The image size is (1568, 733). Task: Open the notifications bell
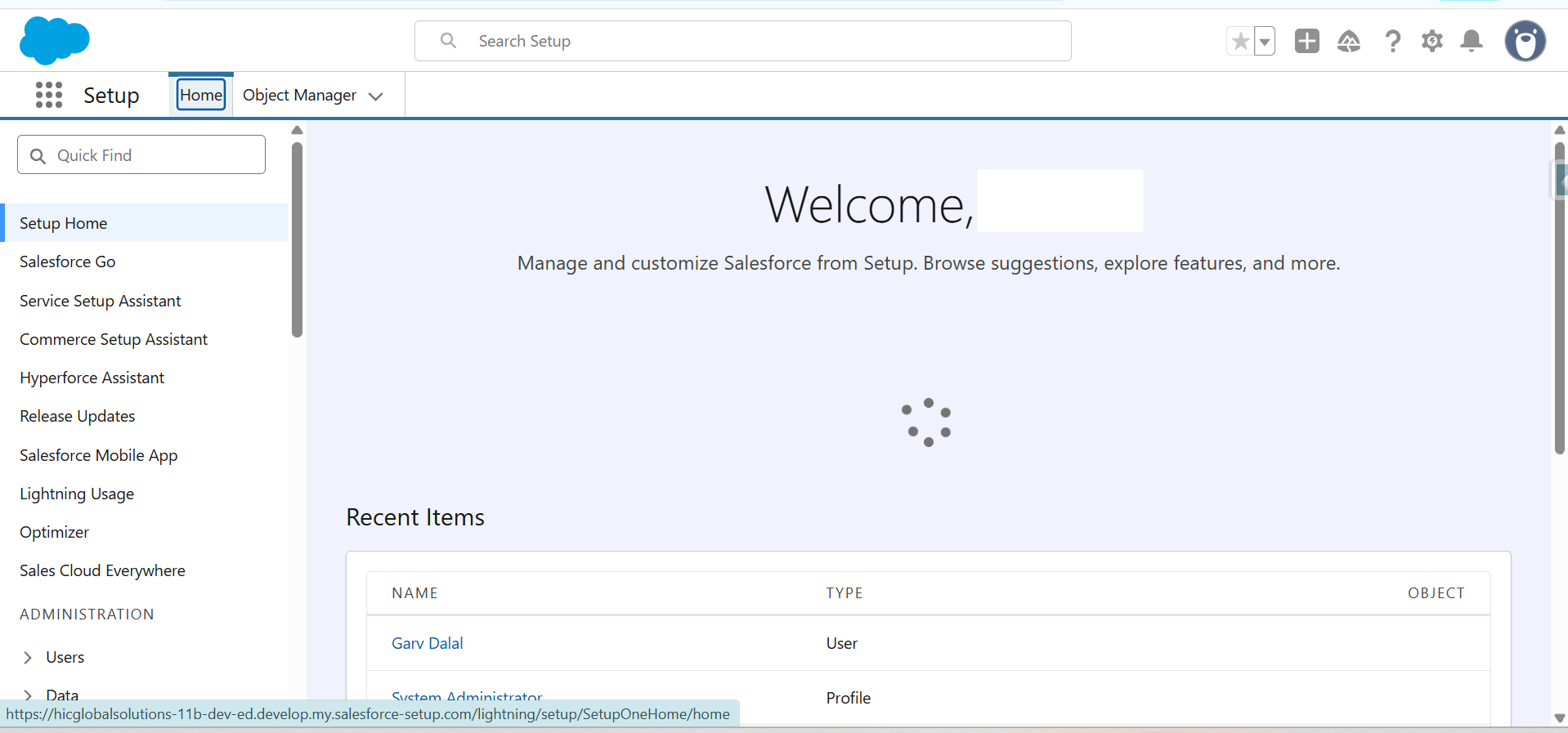(1472, 41)
